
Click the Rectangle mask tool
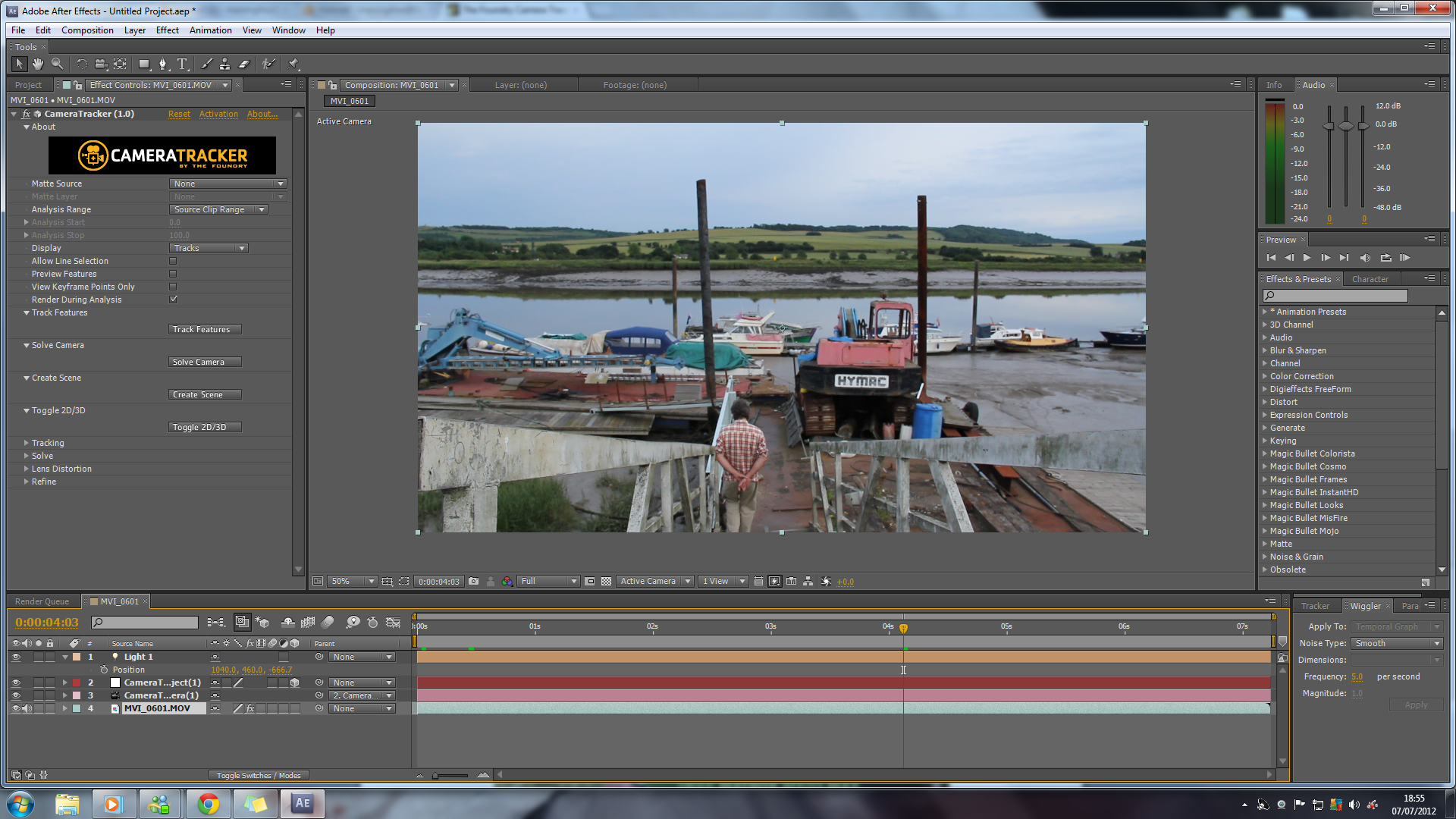143,64
